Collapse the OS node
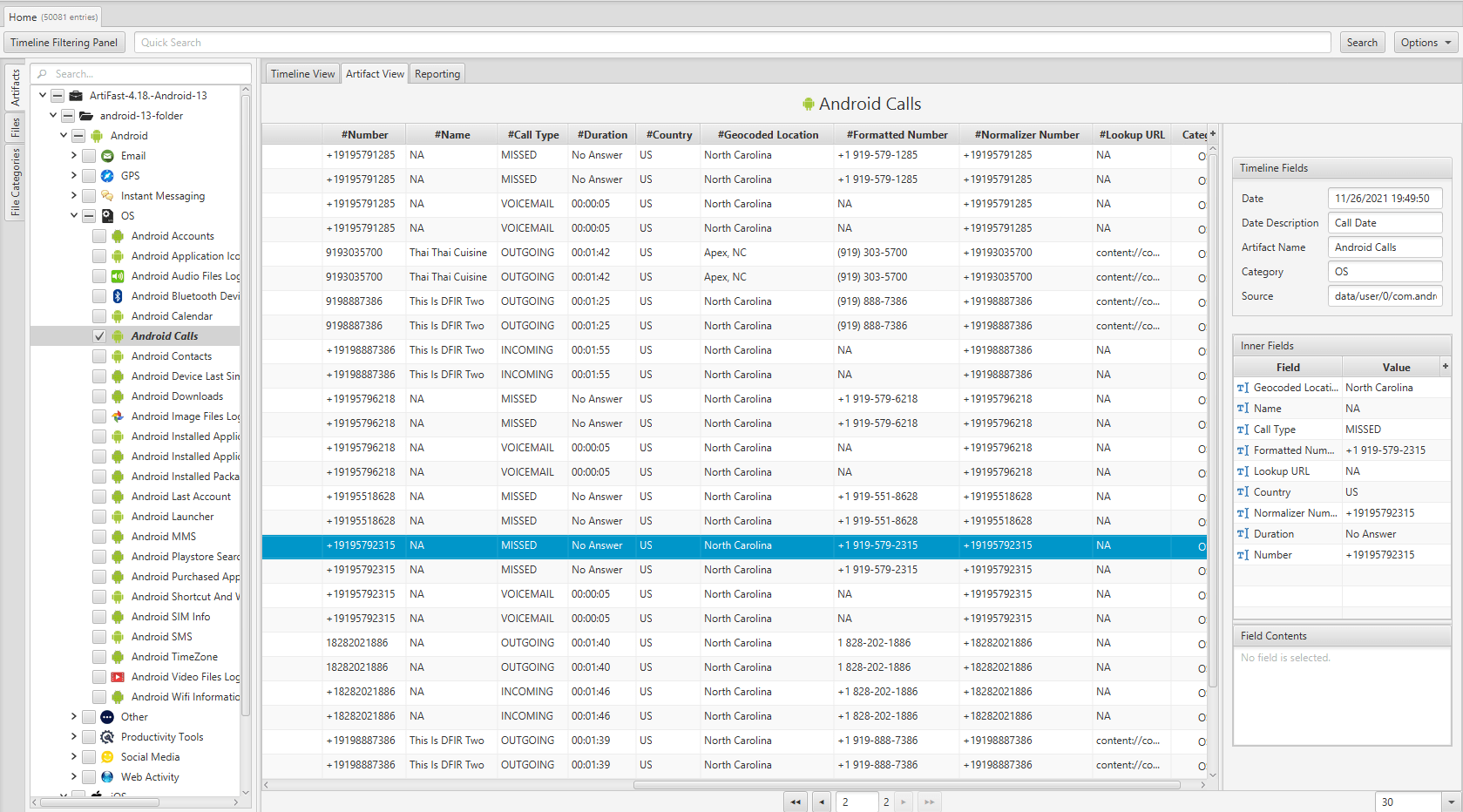 click(x=74, y=215)
